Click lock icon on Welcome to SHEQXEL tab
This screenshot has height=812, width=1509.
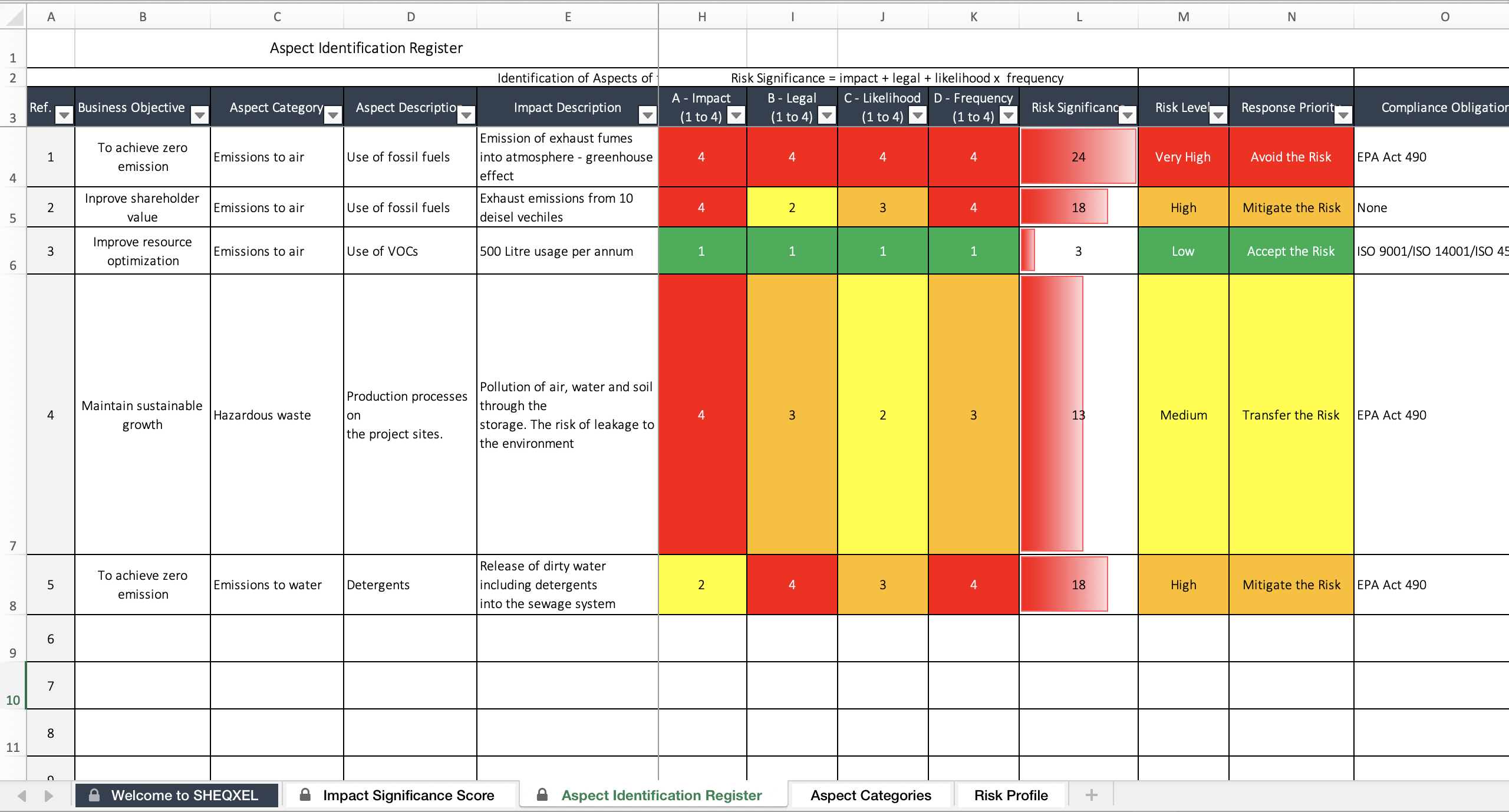[x=94, y=795]
